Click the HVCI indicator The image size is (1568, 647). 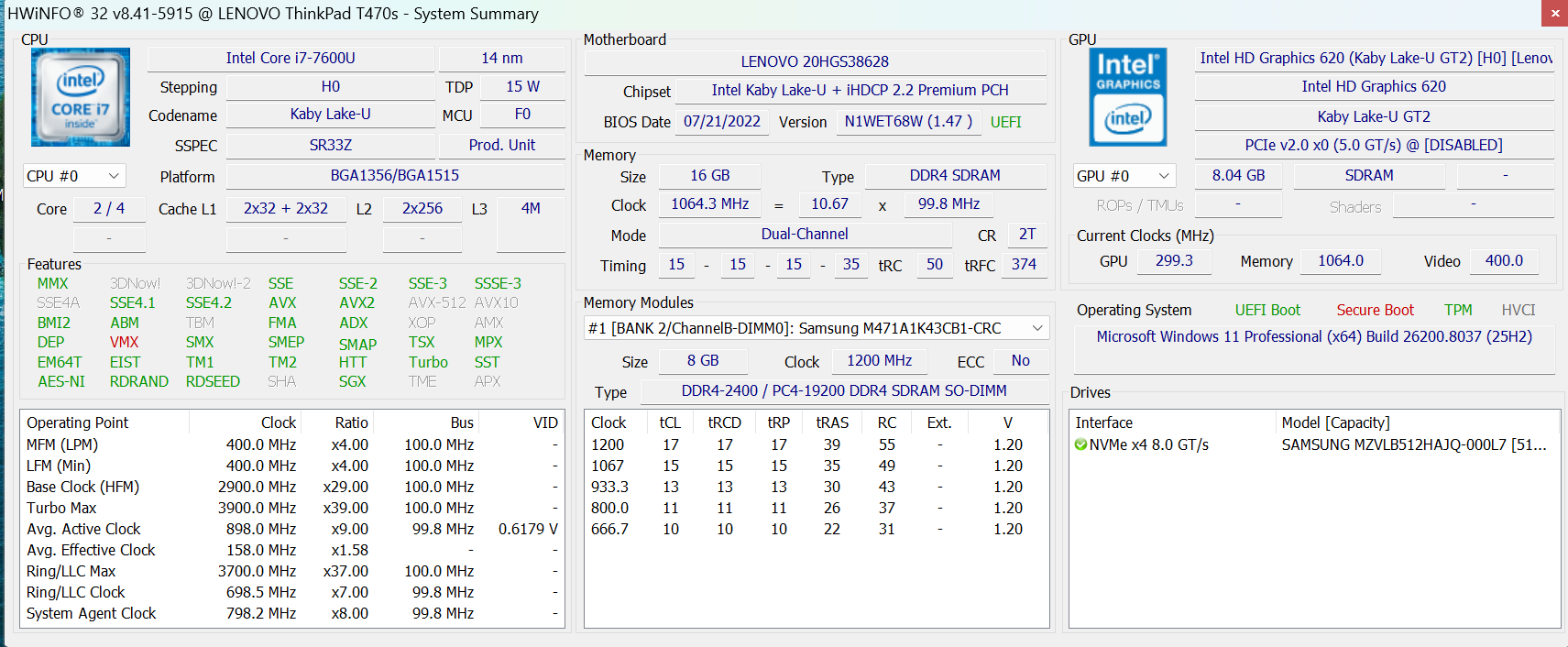(1519, 311)
